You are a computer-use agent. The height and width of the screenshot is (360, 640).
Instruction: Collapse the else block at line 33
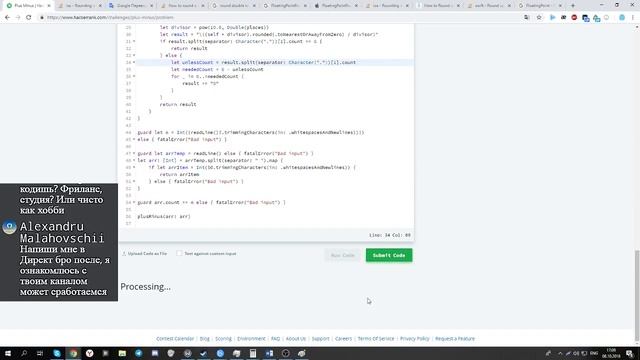[134, 55]
